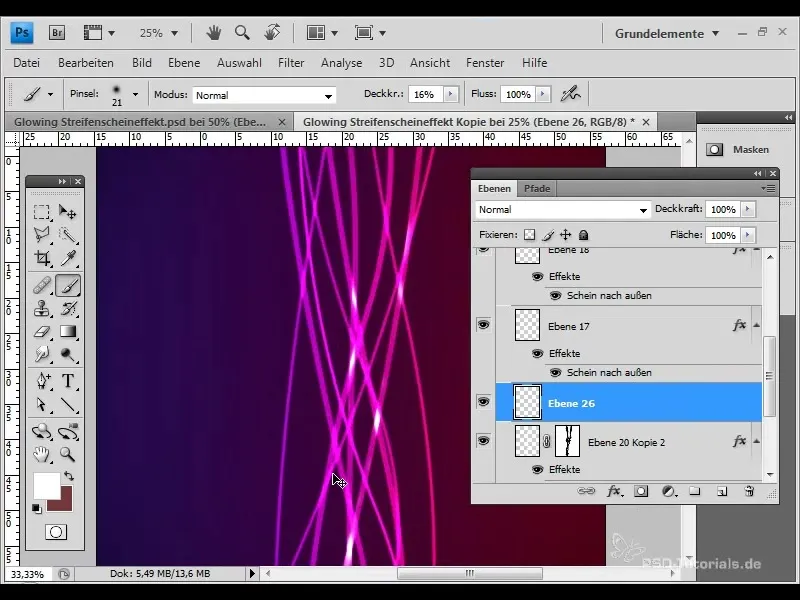Click the trash icon to delete layer
Viewport: 800px width, 600px height.
748,491
